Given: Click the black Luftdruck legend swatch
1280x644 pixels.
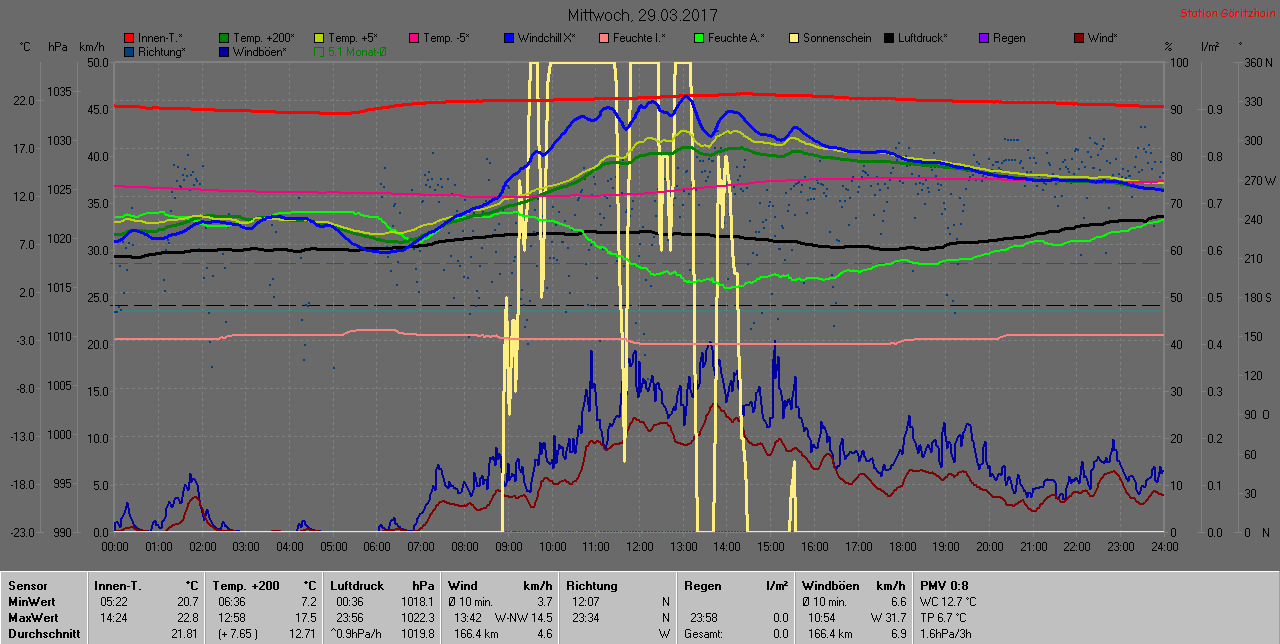Looking at the screenshot, I should point(889,38).
